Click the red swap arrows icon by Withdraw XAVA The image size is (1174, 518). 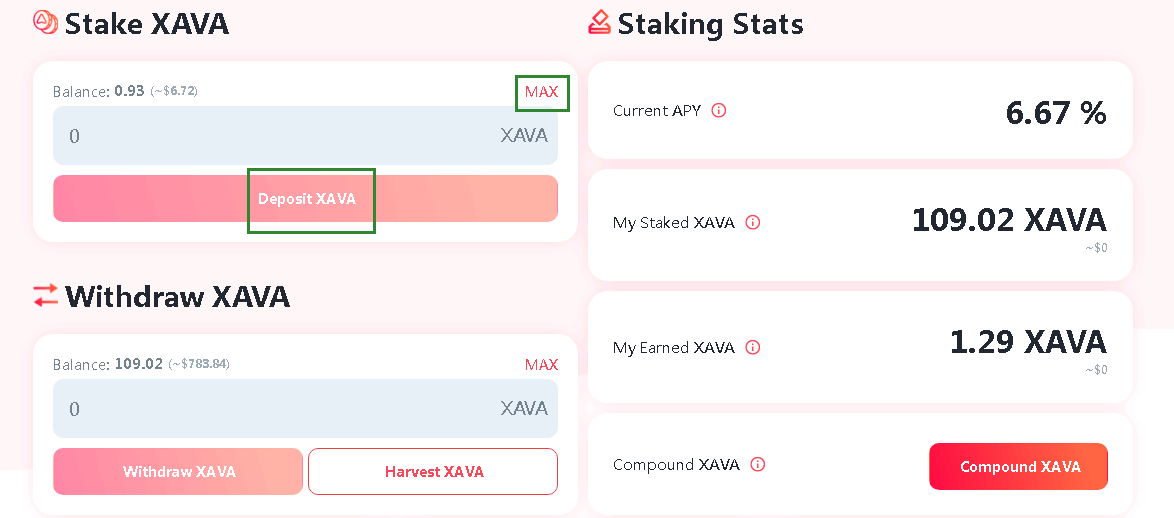46,295
